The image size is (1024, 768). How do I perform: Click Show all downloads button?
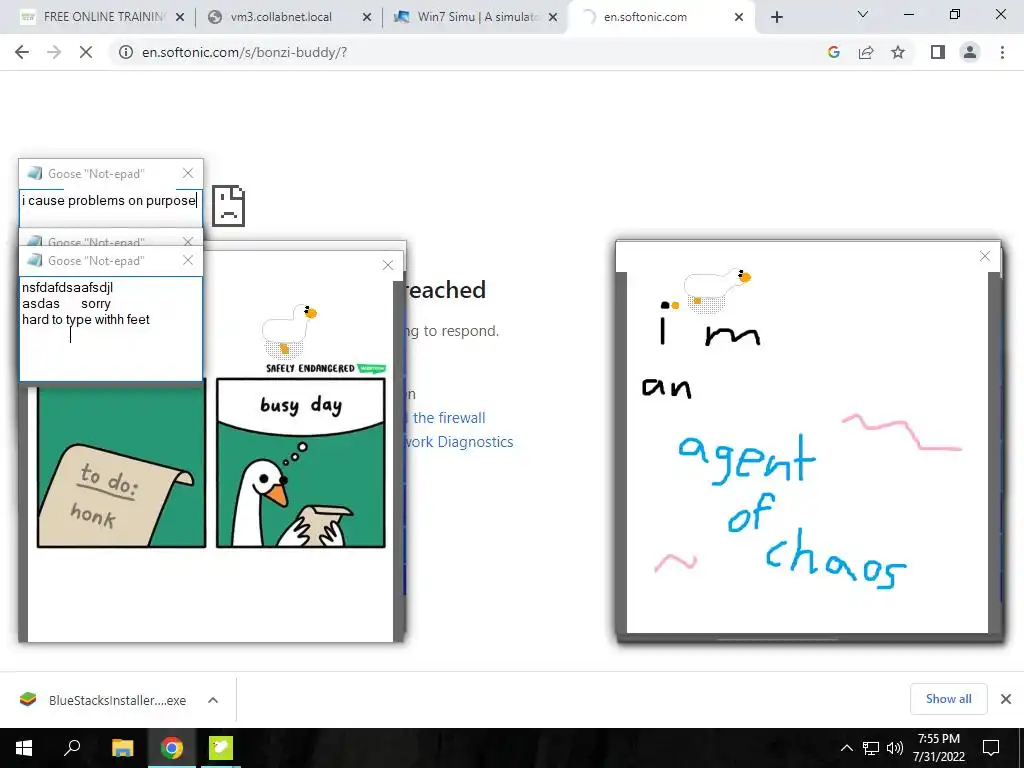point(948,699)
